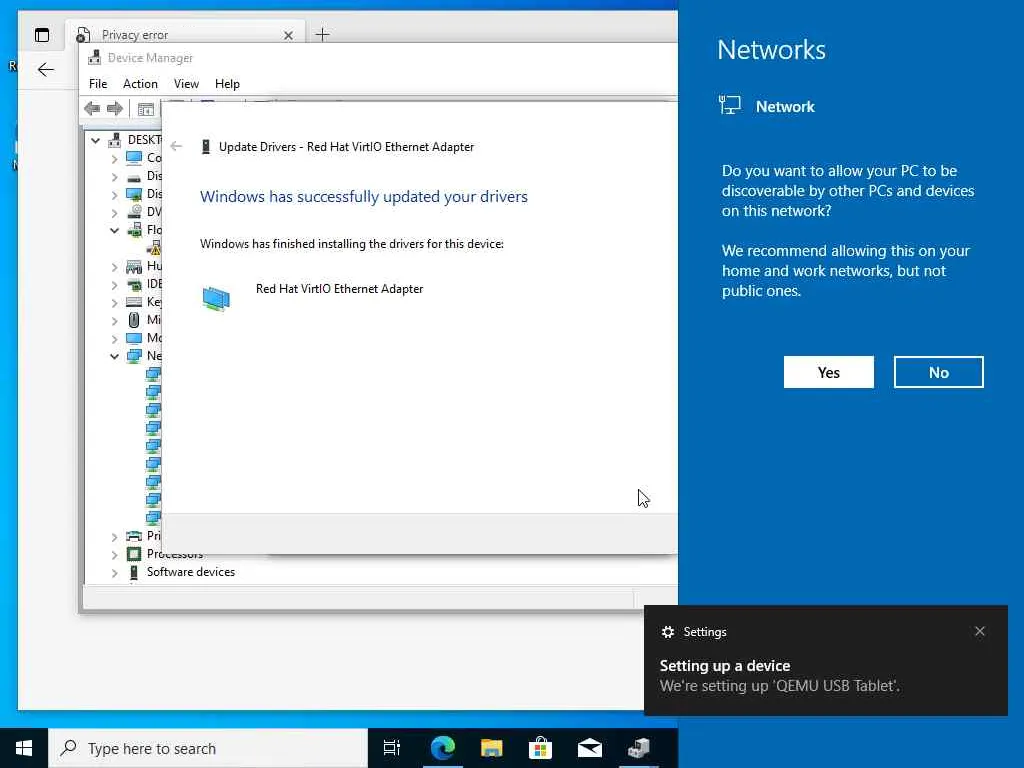Dismiss the Settings notification

click(980, 631)
